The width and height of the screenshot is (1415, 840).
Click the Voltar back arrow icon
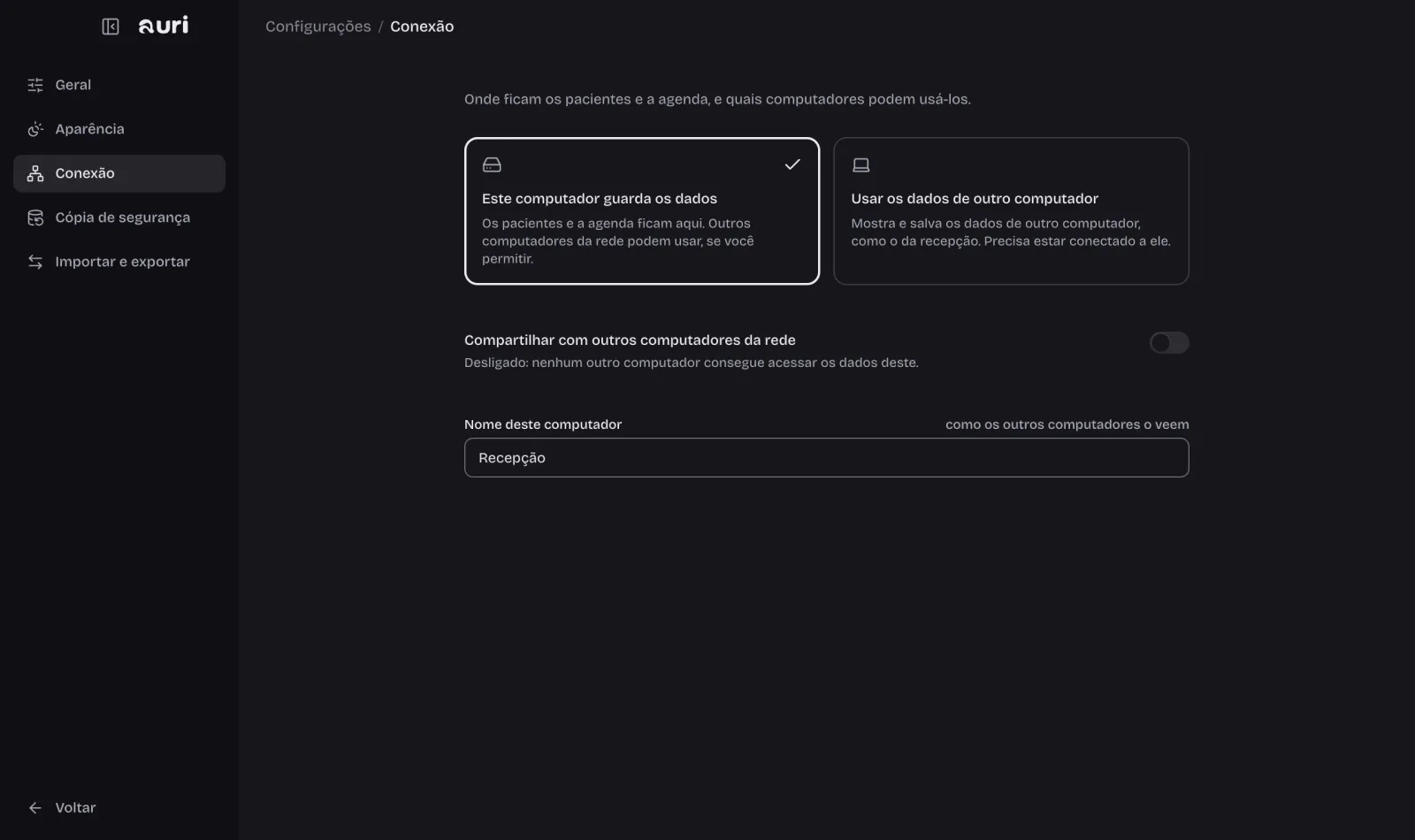[35, 808]
